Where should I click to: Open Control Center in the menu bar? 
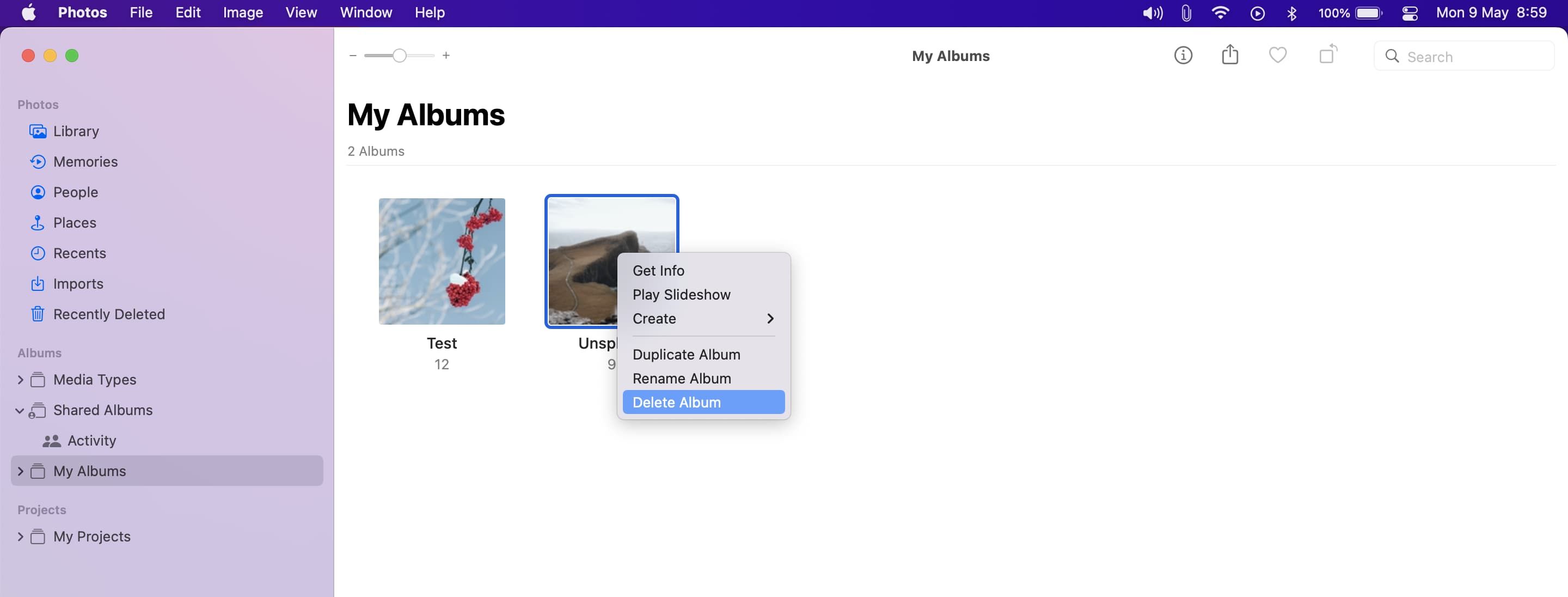click(1410, 13)
